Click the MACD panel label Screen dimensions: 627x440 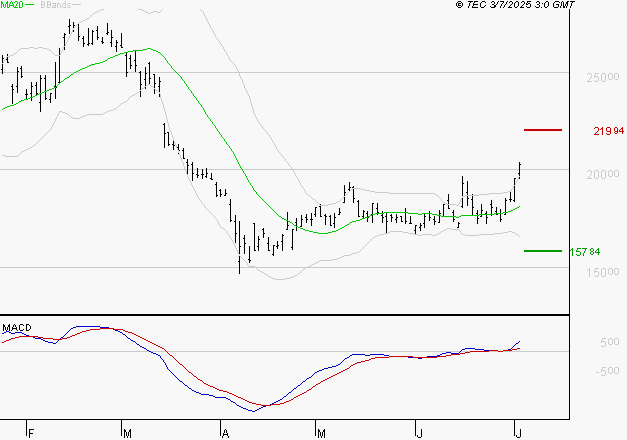tap(17, 328)
